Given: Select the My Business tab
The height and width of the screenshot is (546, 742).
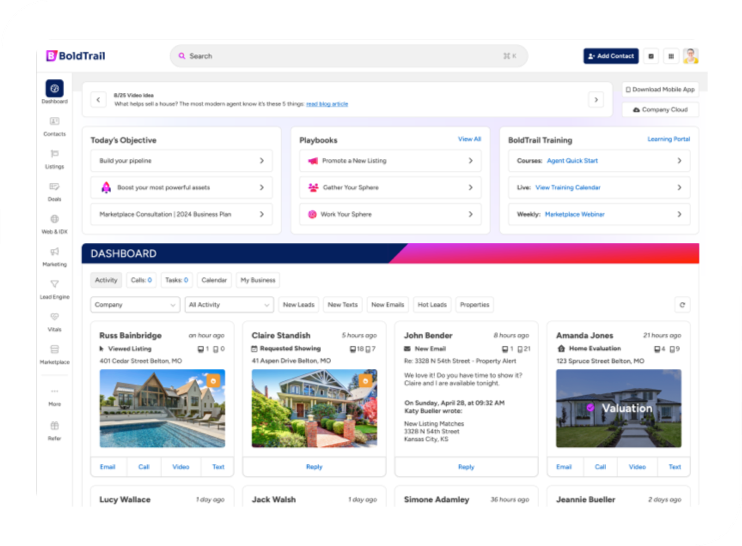Looking at the screenshot, I should (x=258, y=281).
